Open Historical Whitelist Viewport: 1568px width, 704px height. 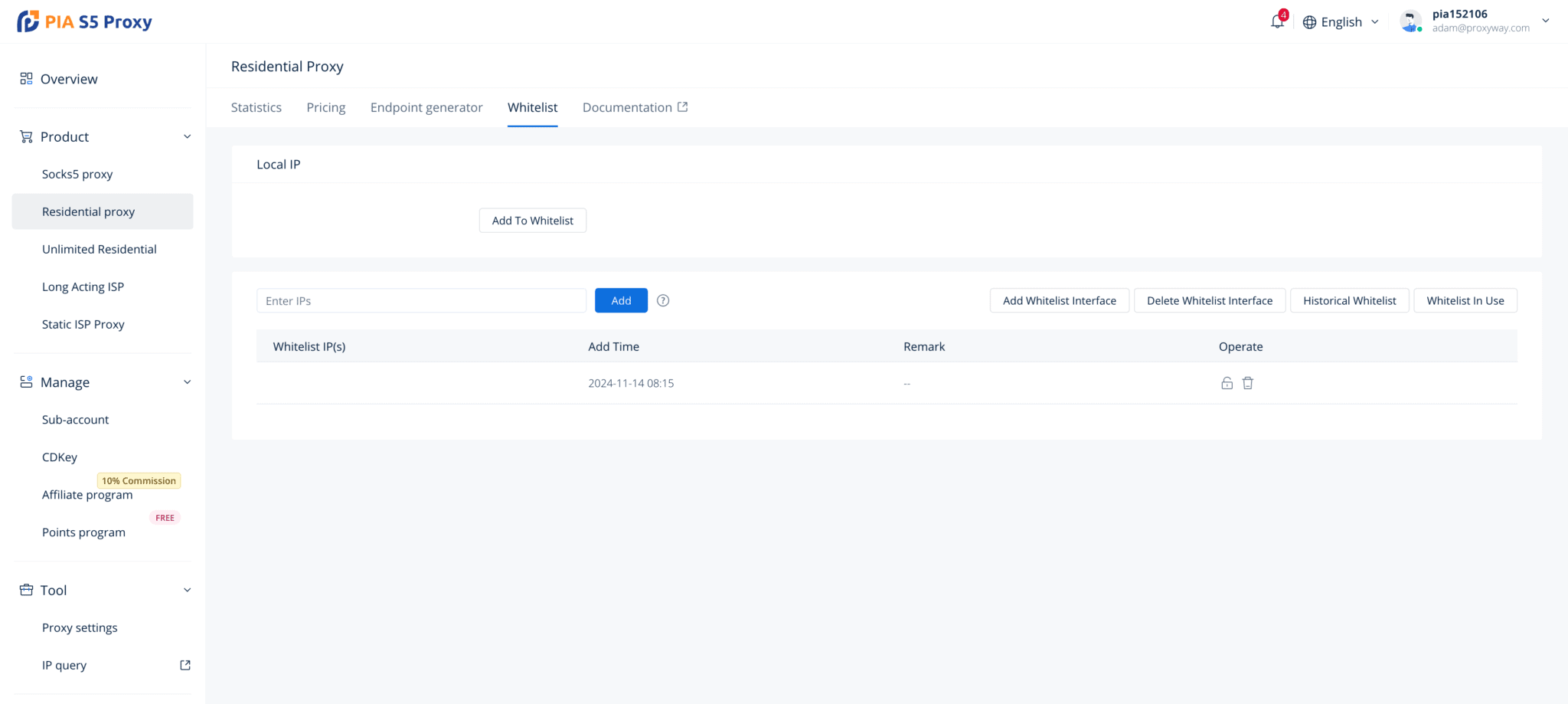click(x=1349, y=300)
